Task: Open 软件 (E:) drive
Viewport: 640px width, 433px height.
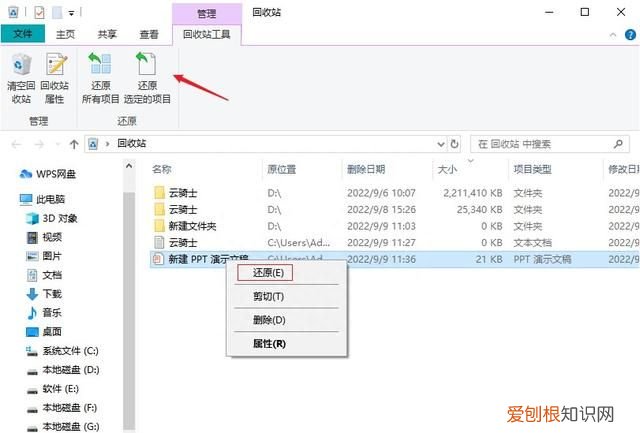Action: [x=53, y=389]
